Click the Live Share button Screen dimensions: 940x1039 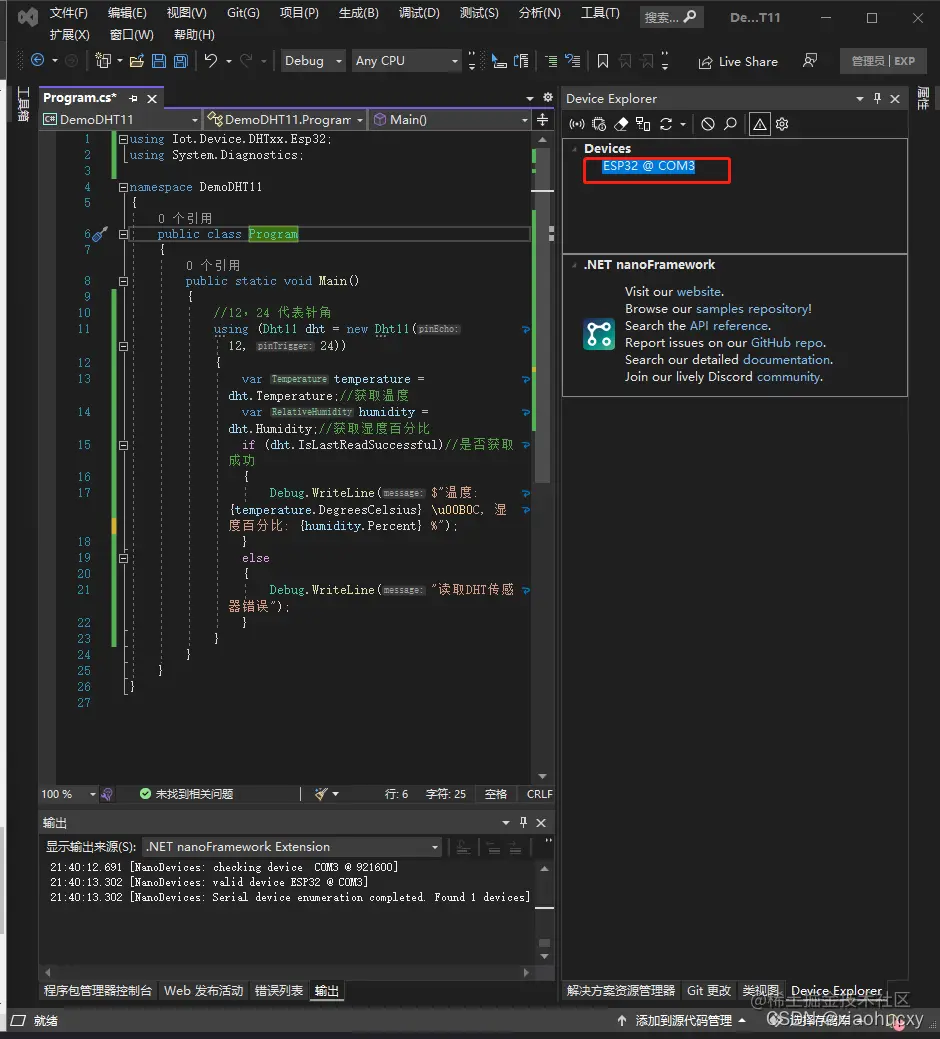tap(738, 62)
